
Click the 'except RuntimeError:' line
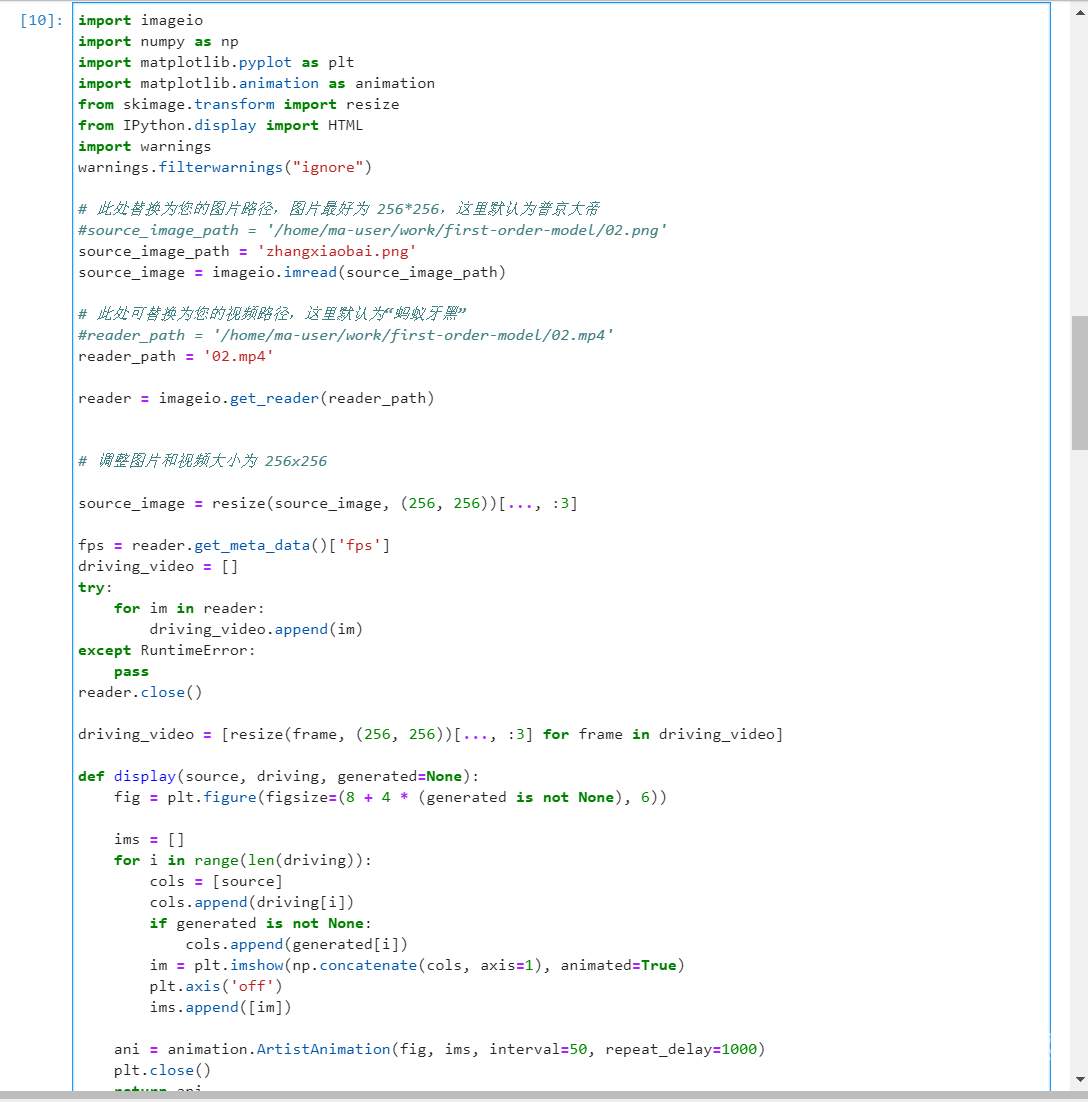[x=167, y=651]
